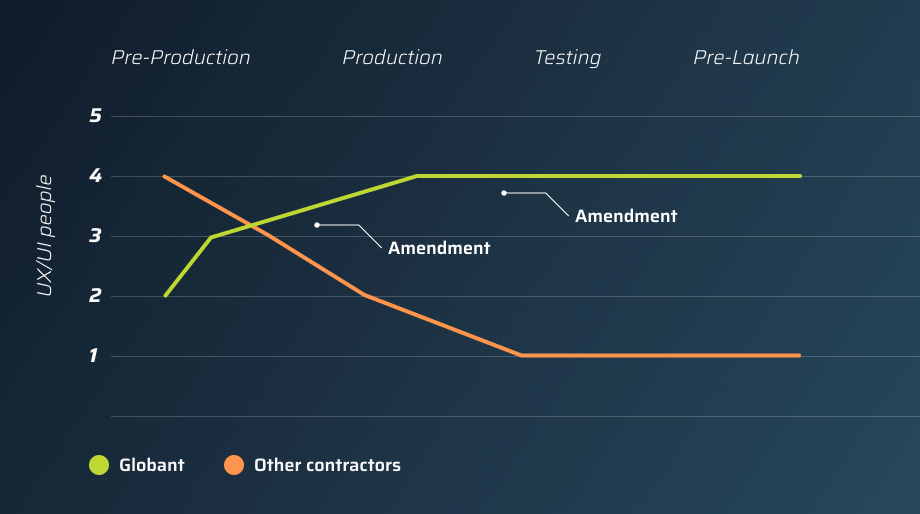
Task: Click the Amendment label under the Production heading
Action: pos(439,248)
